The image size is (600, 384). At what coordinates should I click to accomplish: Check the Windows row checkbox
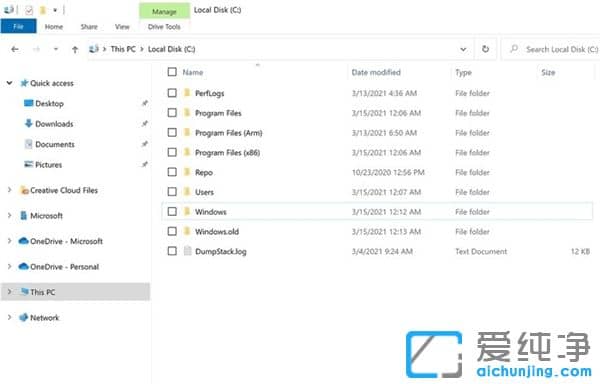click(x=172, y=212)
